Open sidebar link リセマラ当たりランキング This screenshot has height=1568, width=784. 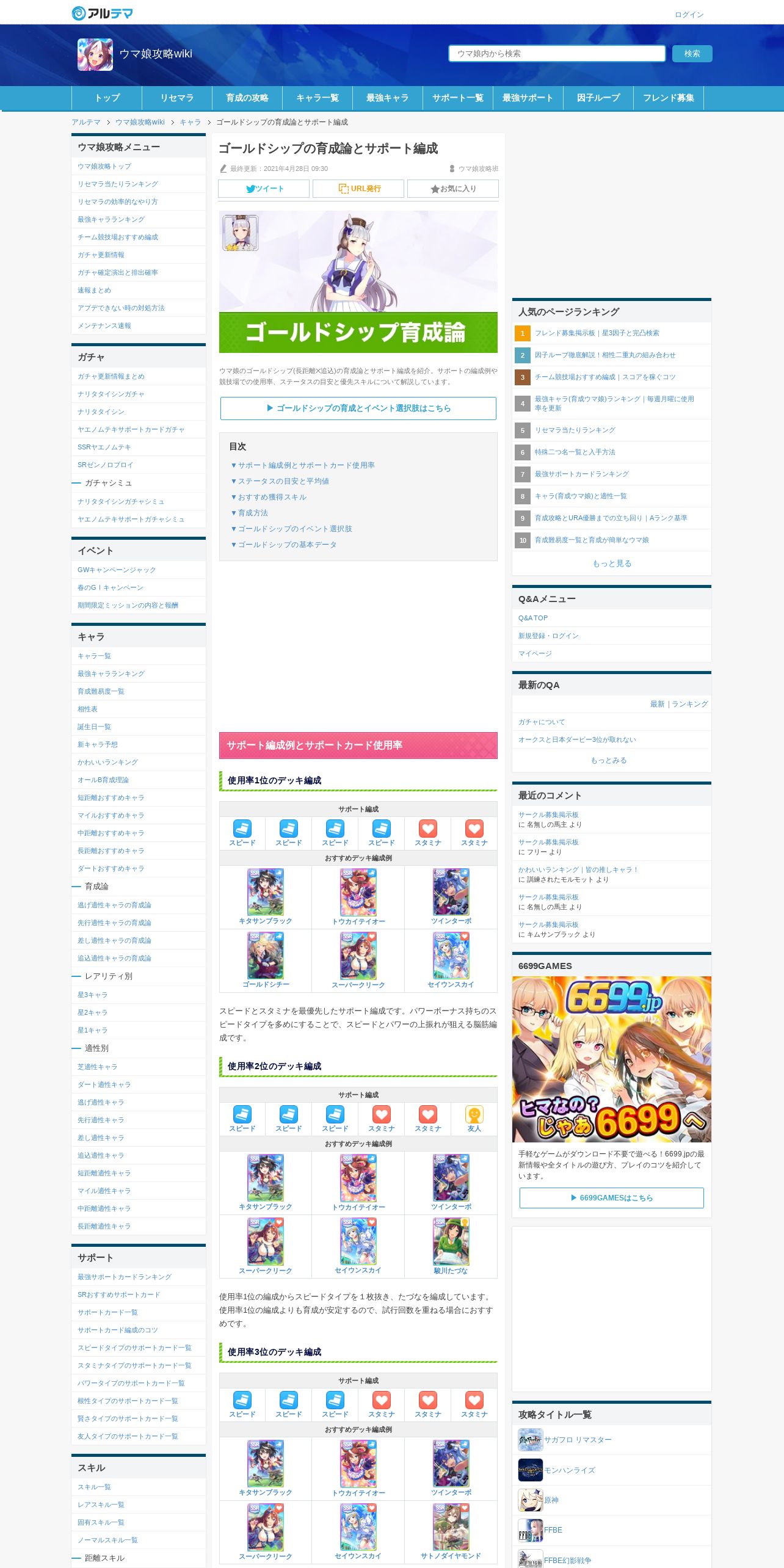(x=118, y=184)
